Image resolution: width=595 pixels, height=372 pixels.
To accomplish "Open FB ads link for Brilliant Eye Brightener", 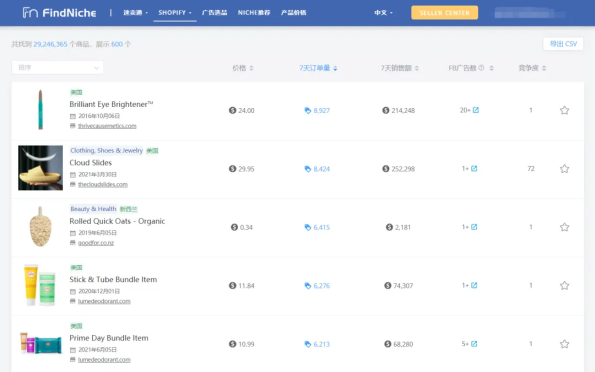I will pos(475,110).
